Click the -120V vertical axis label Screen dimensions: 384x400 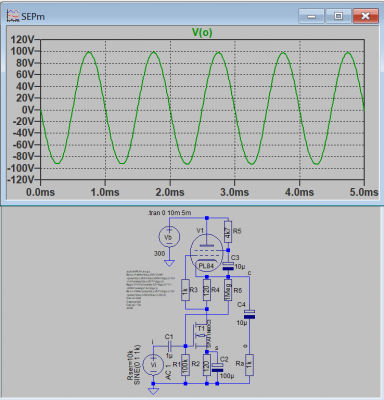pos(21,180)
